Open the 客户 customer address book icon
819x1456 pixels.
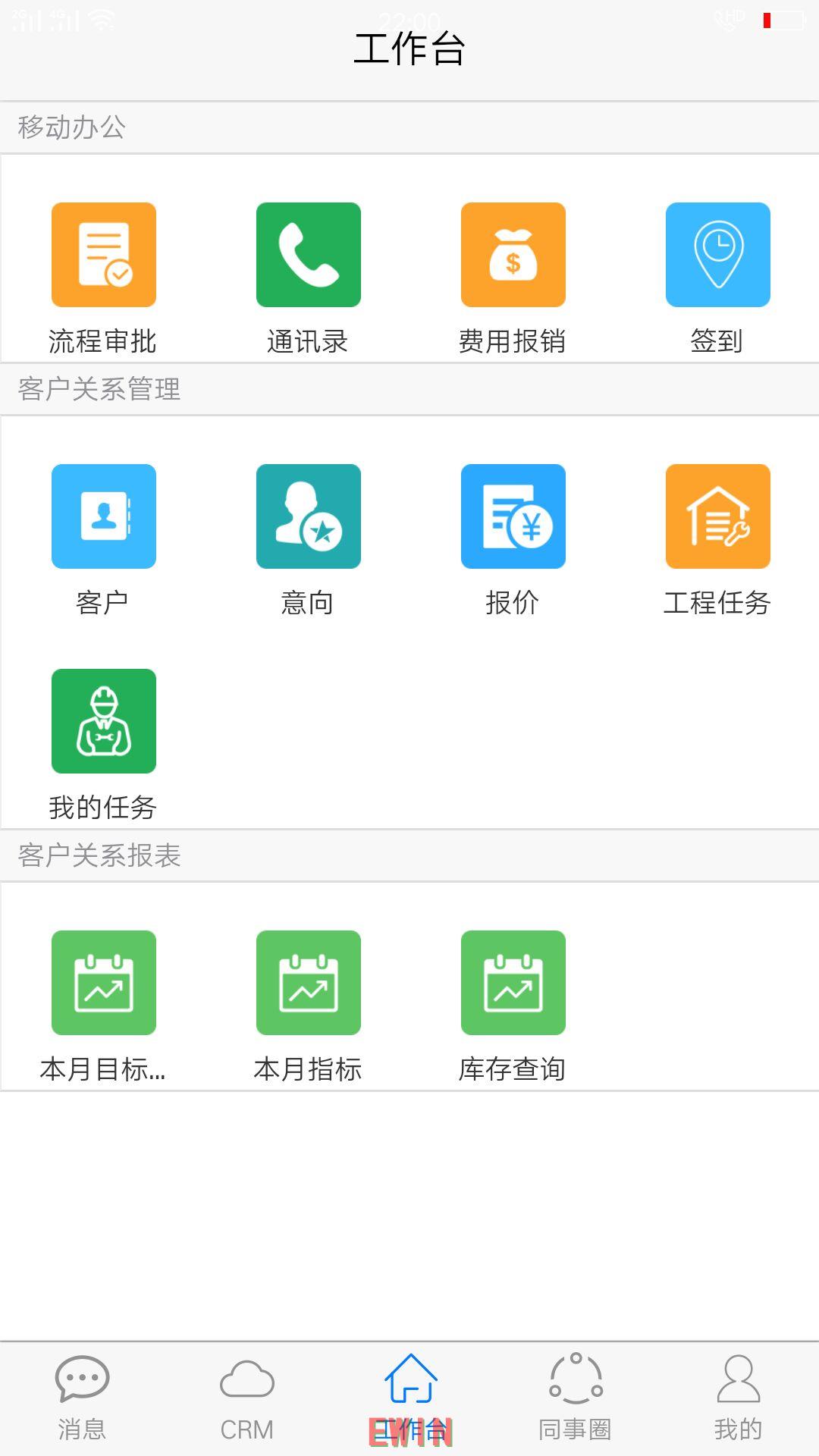click(104, 516)
